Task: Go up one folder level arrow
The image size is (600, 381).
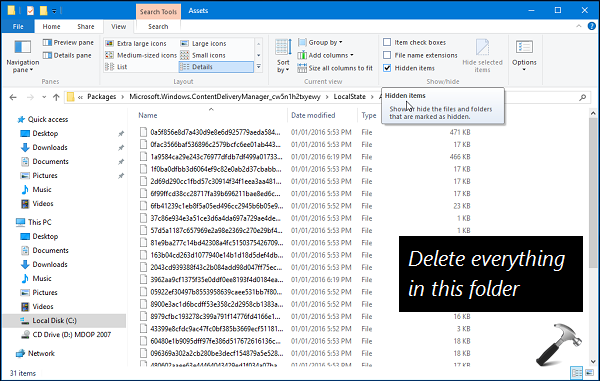Action: [x=56, y=97]
